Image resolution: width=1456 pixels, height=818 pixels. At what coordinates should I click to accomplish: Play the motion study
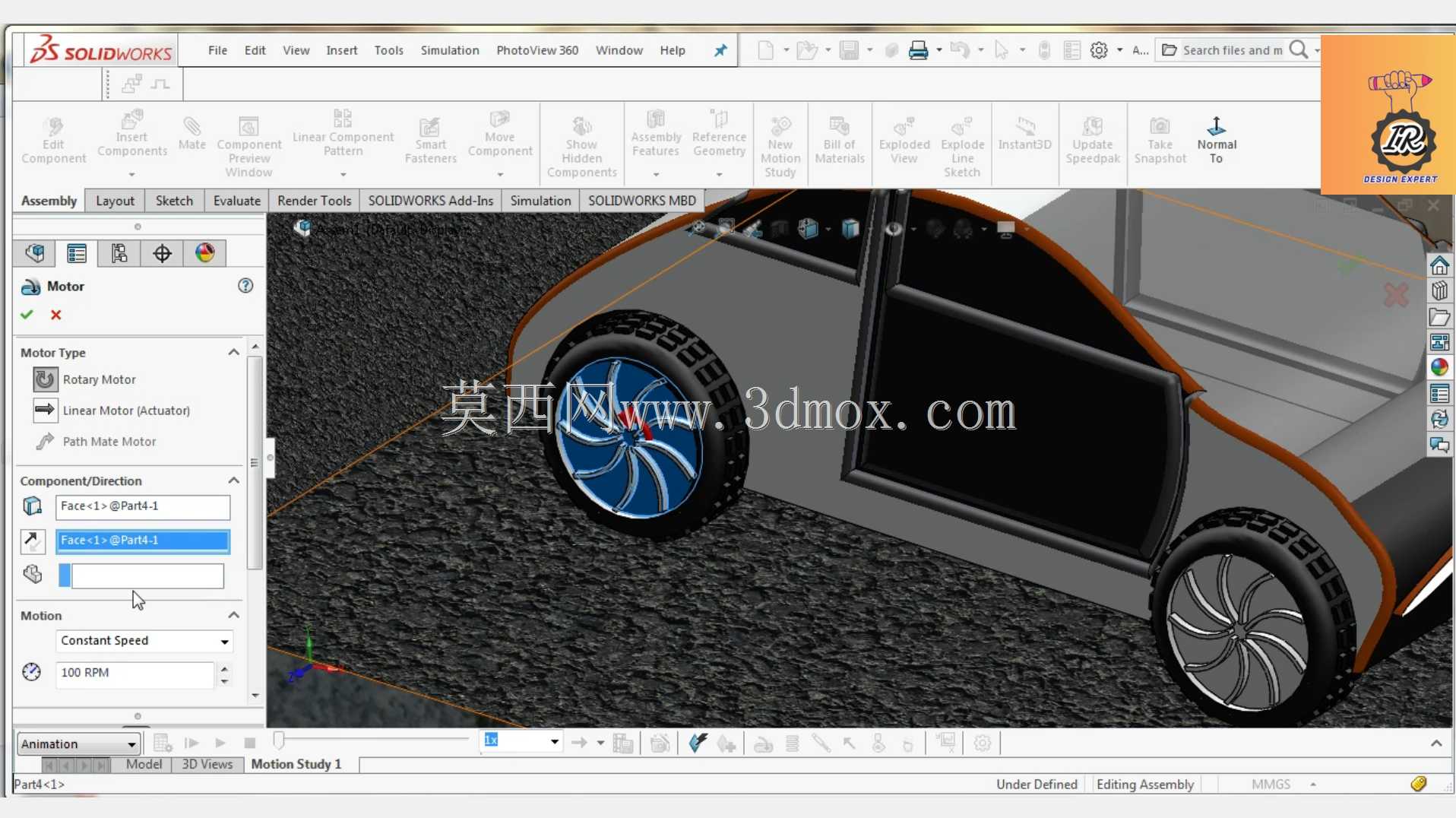220,743
